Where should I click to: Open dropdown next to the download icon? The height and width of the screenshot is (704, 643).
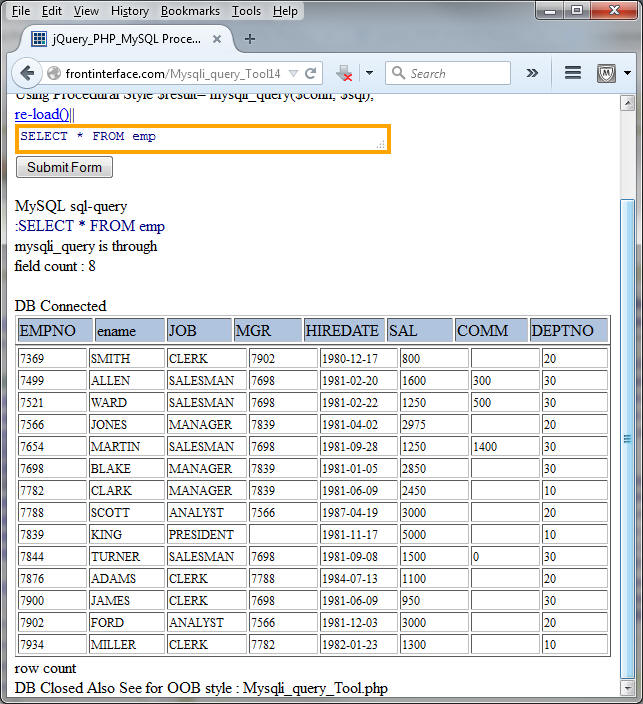coord(368,73)
